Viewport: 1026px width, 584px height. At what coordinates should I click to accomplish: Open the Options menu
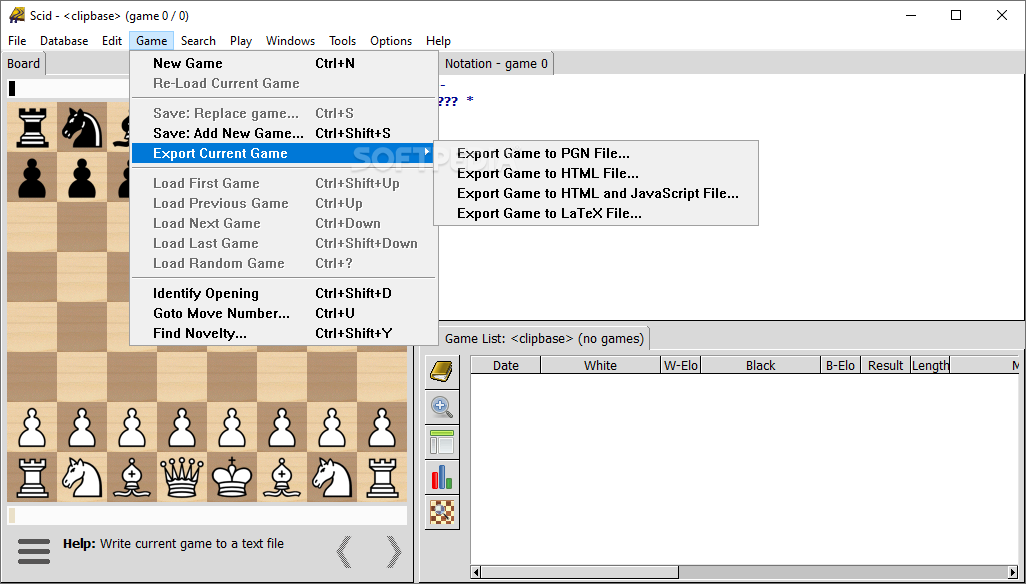[391, 41]
